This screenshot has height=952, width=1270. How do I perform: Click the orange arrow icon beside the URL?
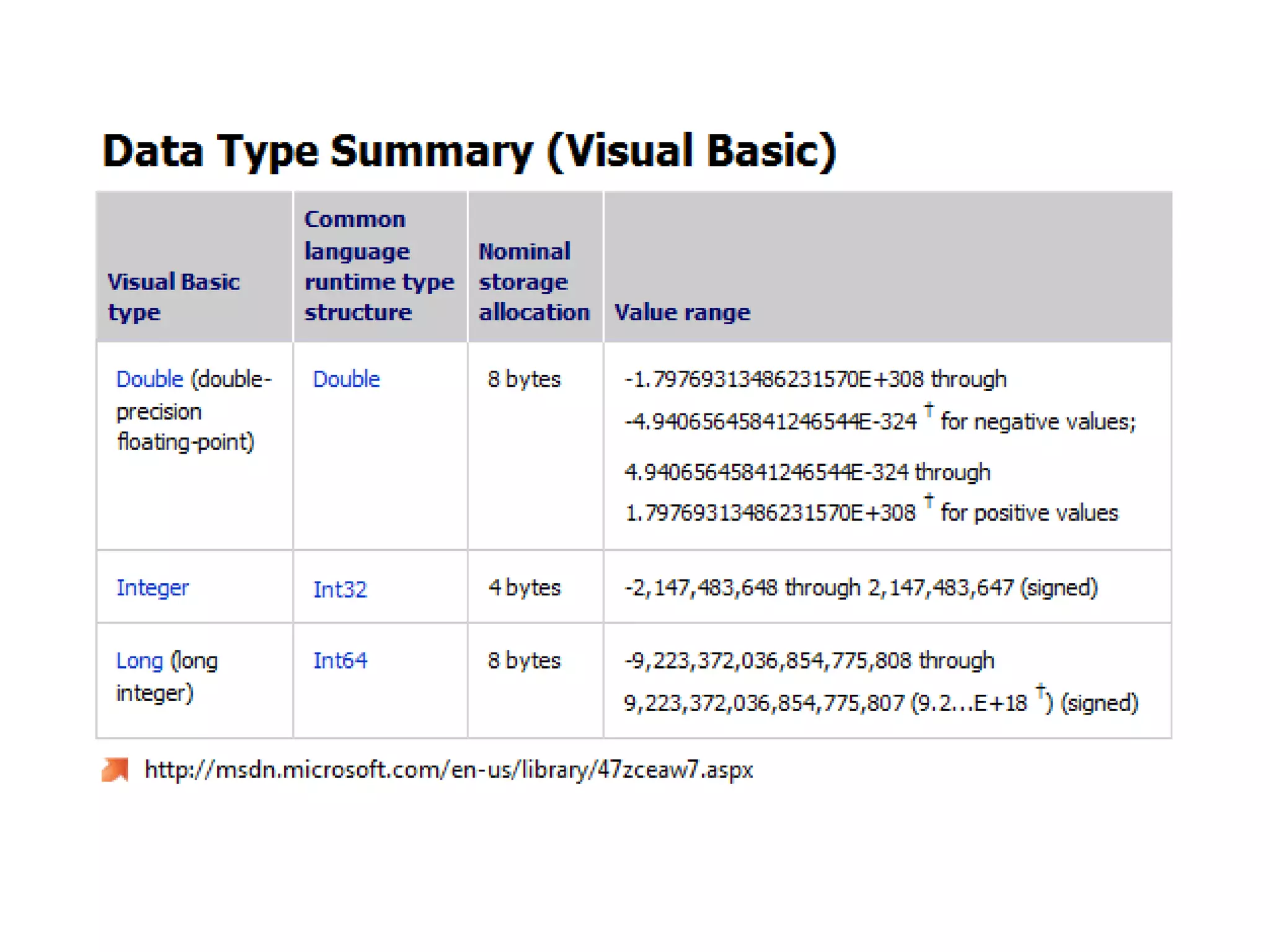(115, 770)
